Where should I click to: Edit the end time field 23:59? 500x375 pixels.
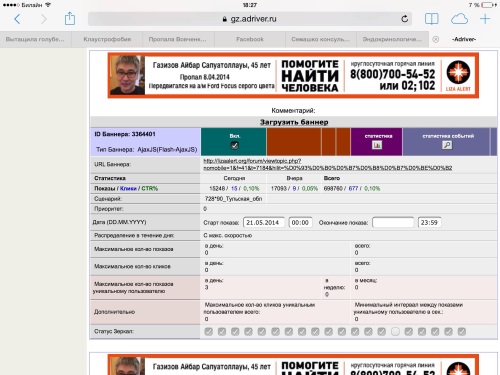pyautogui.click(x=429, y=222)
